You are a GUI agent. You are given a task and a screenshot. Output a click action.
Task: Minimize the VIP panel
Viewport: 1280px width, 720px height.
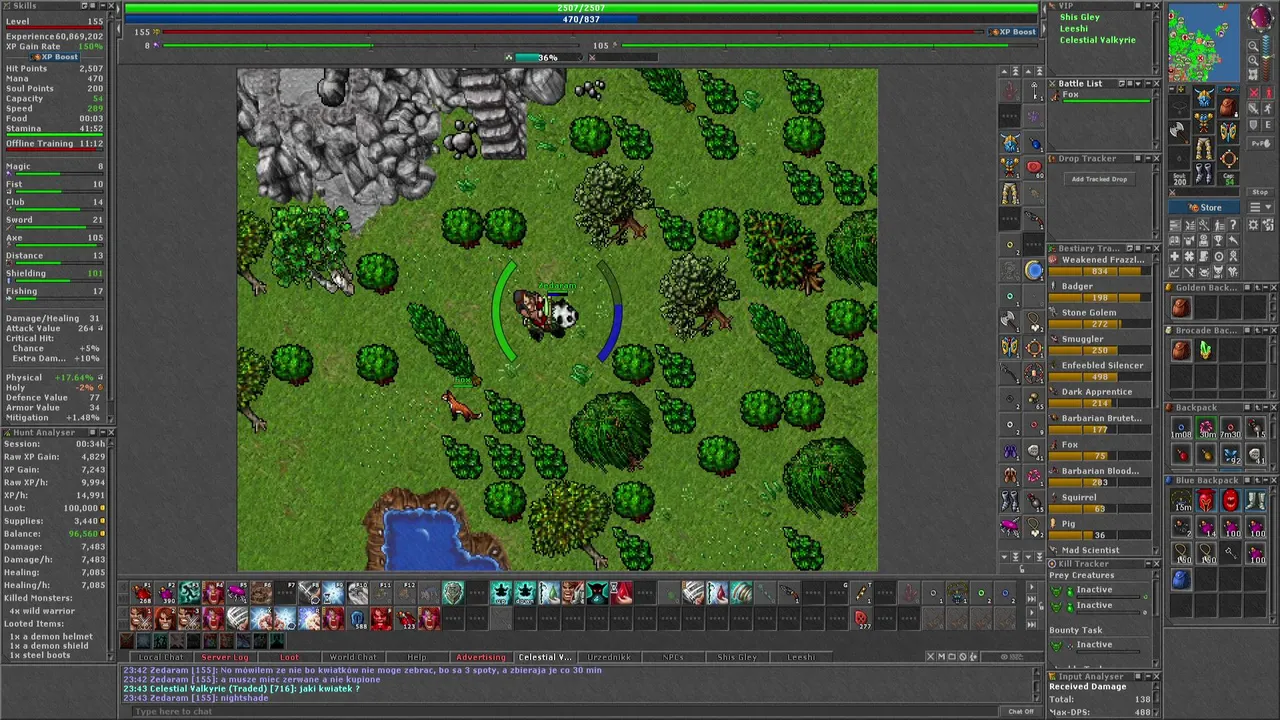coord(1148,6)
